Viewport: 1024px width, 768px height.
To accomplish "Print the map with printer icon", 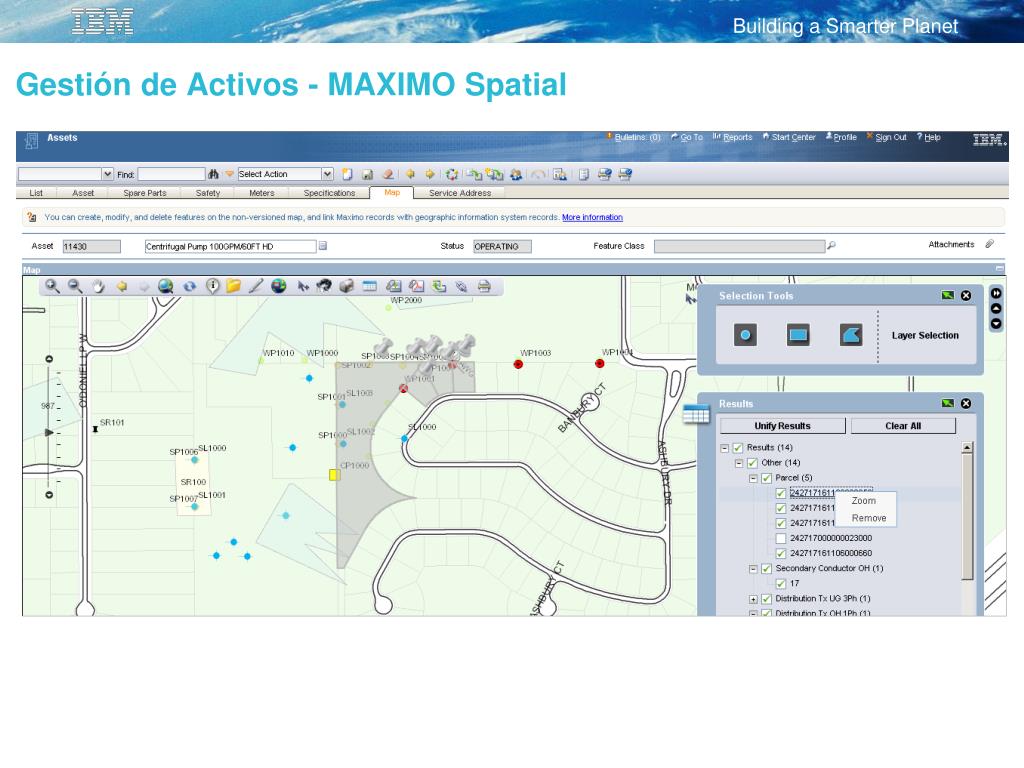I will click(484, 286).
